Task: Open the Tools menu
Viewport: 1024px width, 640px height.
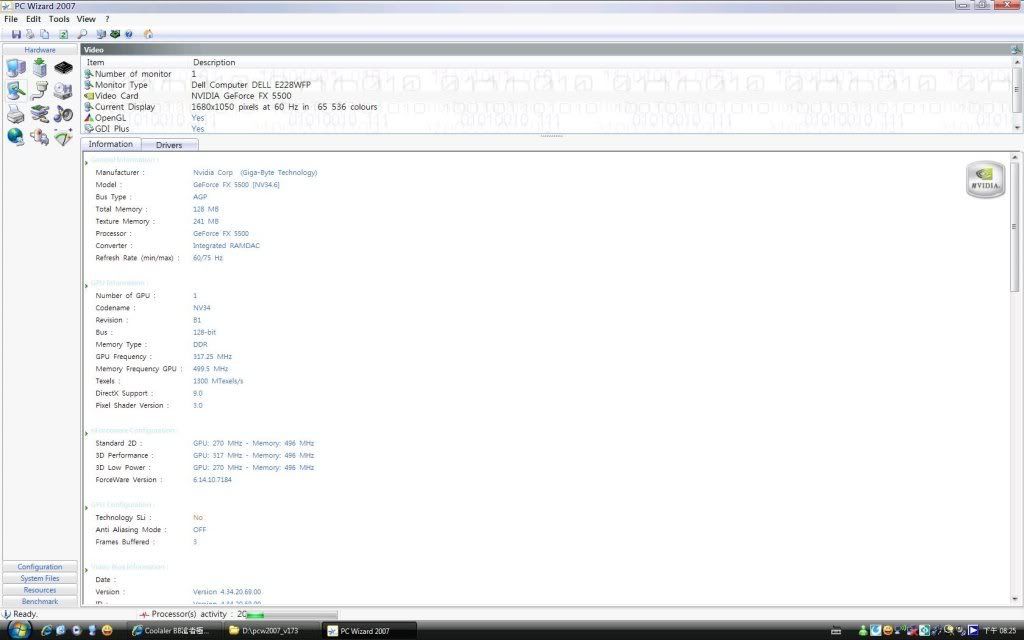Action: [59, 19]
